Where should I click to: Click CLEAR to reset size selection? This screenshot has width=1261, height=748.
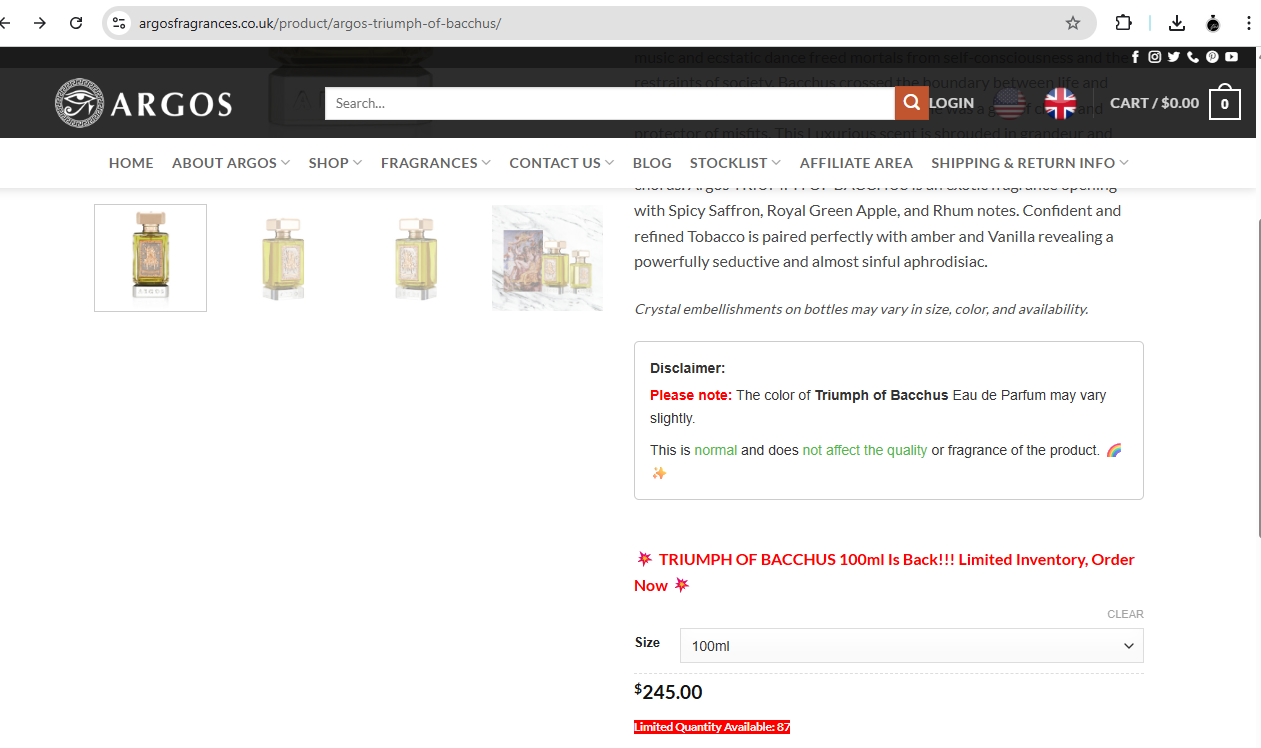coord(1125,614)
